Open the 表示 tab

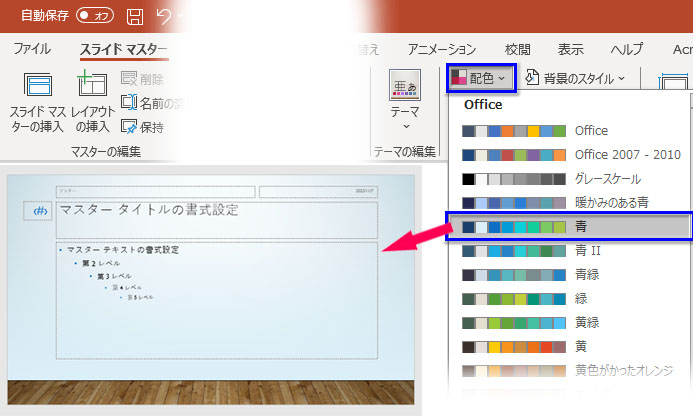(570, 49)
